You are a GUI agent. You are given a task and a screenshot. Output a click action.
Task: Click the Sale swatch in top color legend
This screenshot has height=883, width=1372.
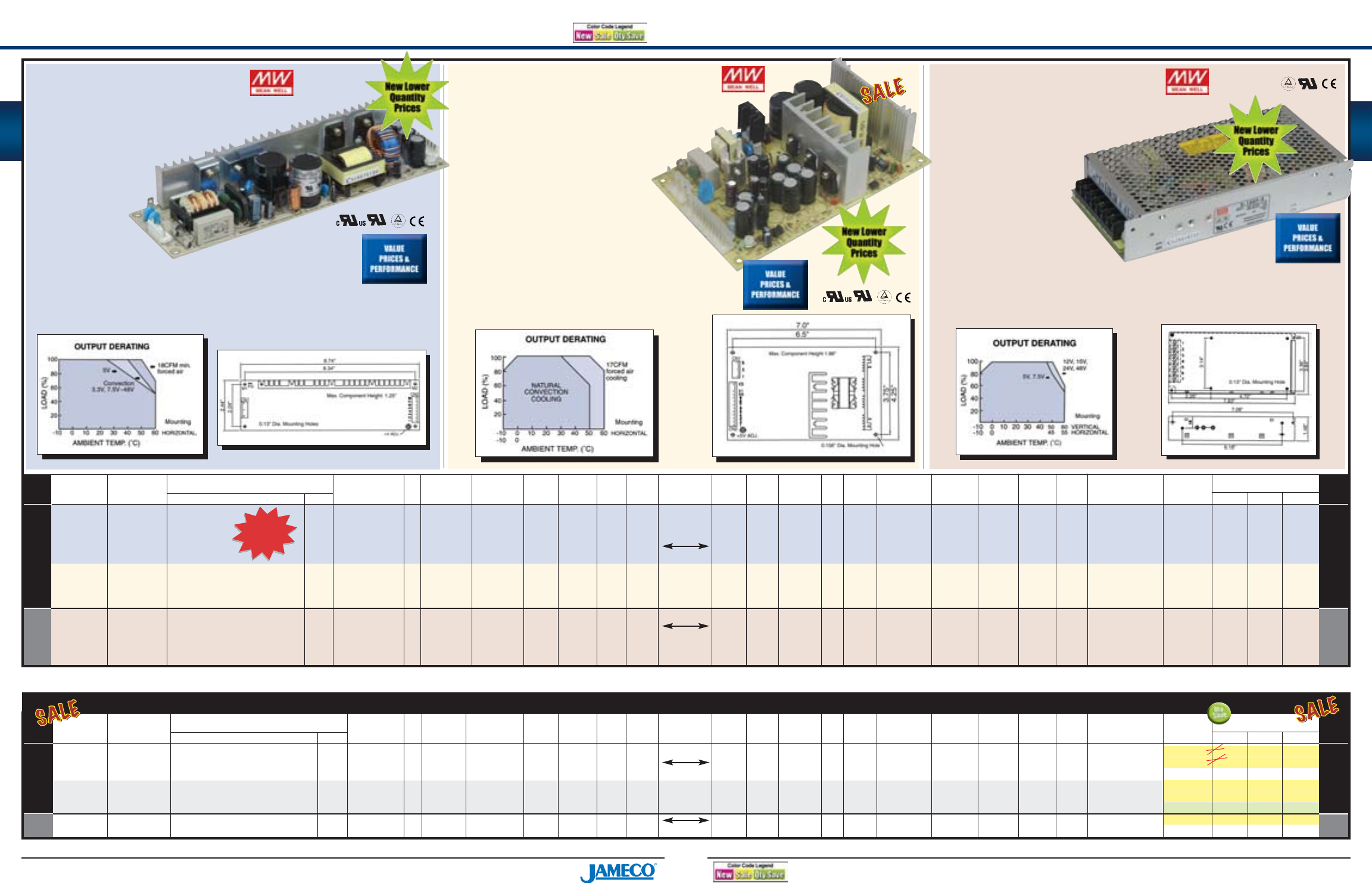pos(603,36)
